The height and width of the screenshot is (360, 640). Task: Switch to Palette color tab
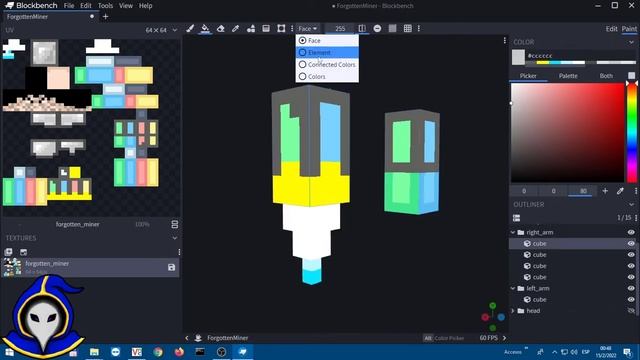click(x=568, y=76)
